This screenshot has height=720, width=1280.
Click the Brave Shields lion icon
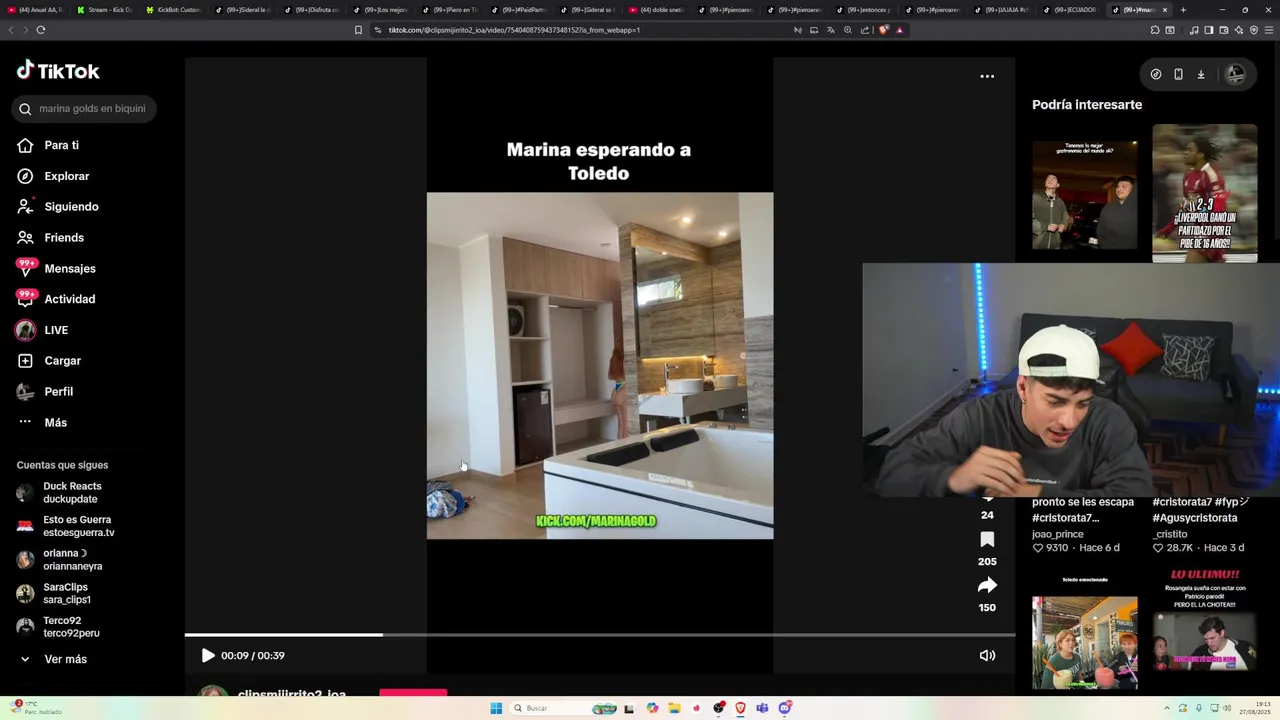pos(883,30)
